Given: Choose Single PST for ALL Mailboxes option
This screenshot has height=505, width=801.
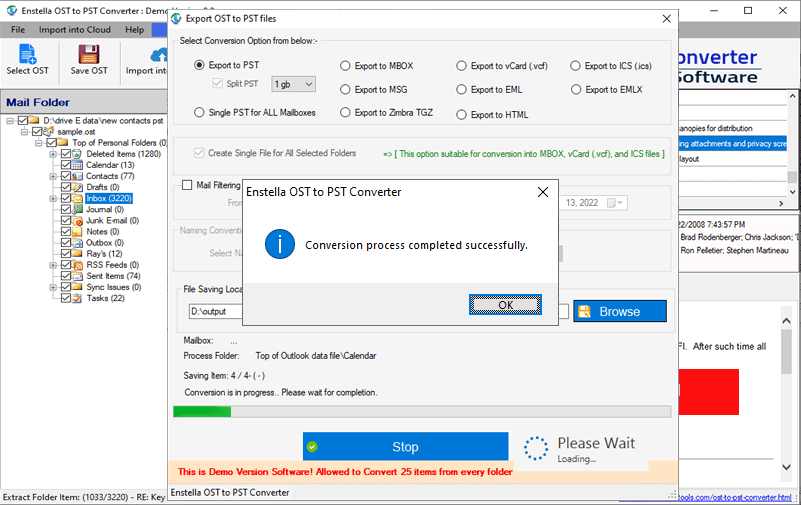Looking at the screenshot, I should click(x=199, y=112).
